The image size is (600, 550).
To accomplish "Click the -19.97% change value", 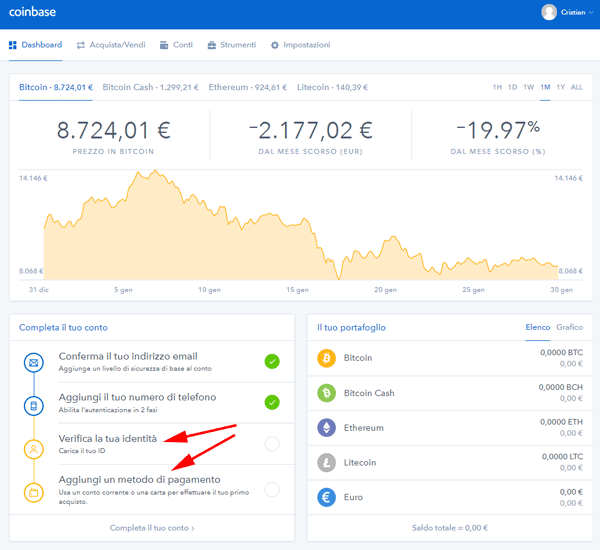I will pos(498,130).
